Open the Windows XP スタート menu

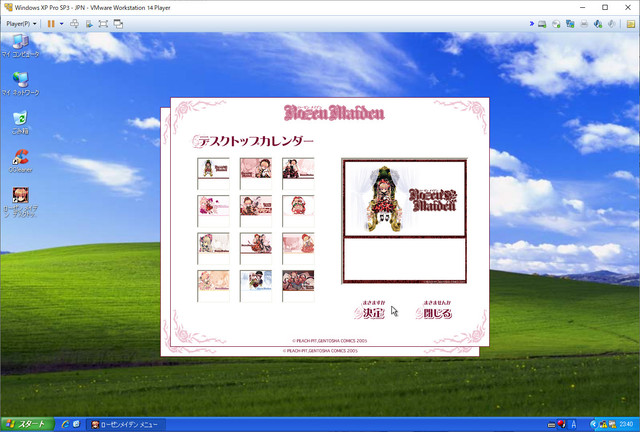[x=27, y=424]
